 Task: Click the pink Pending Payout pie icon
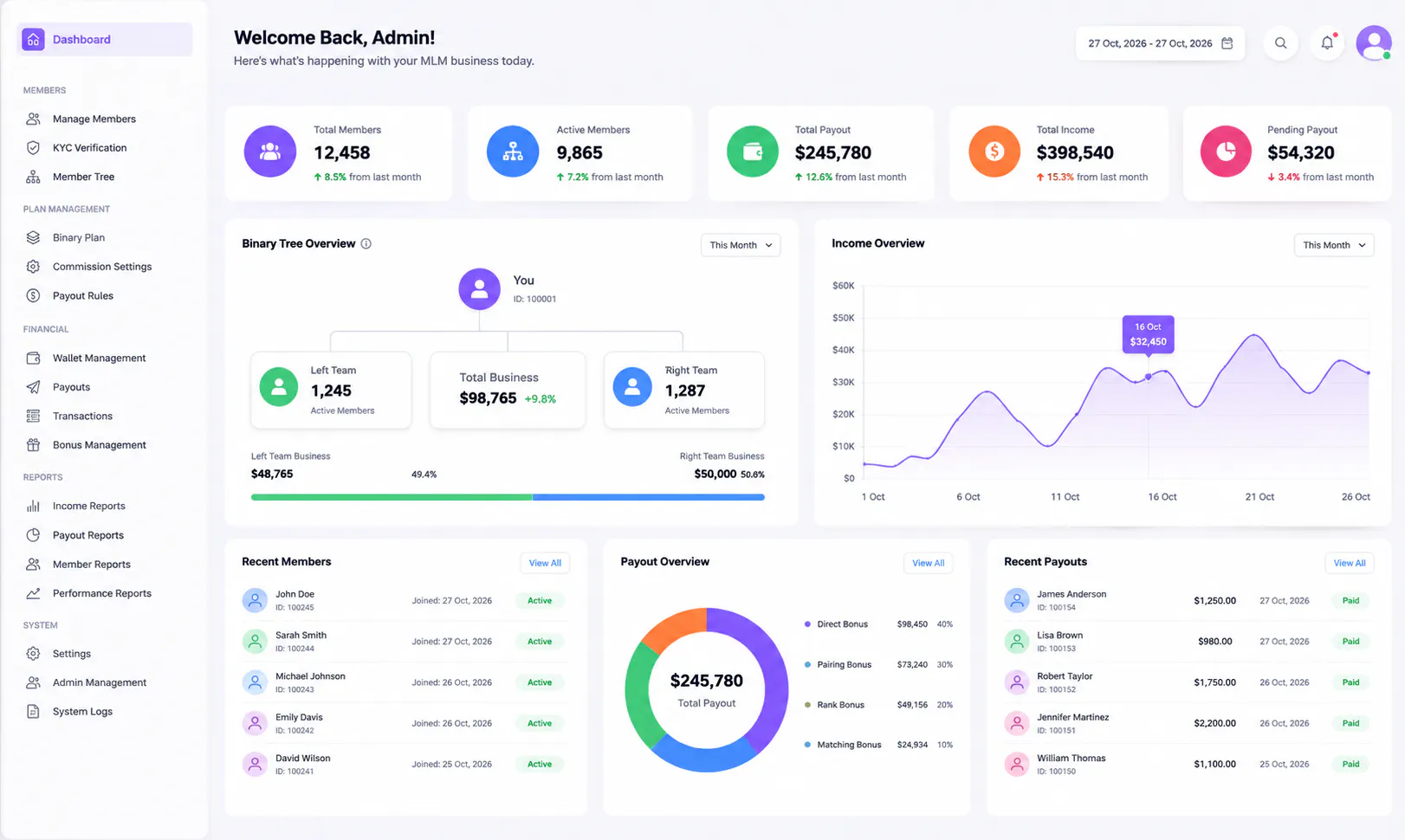point(1226,152)
